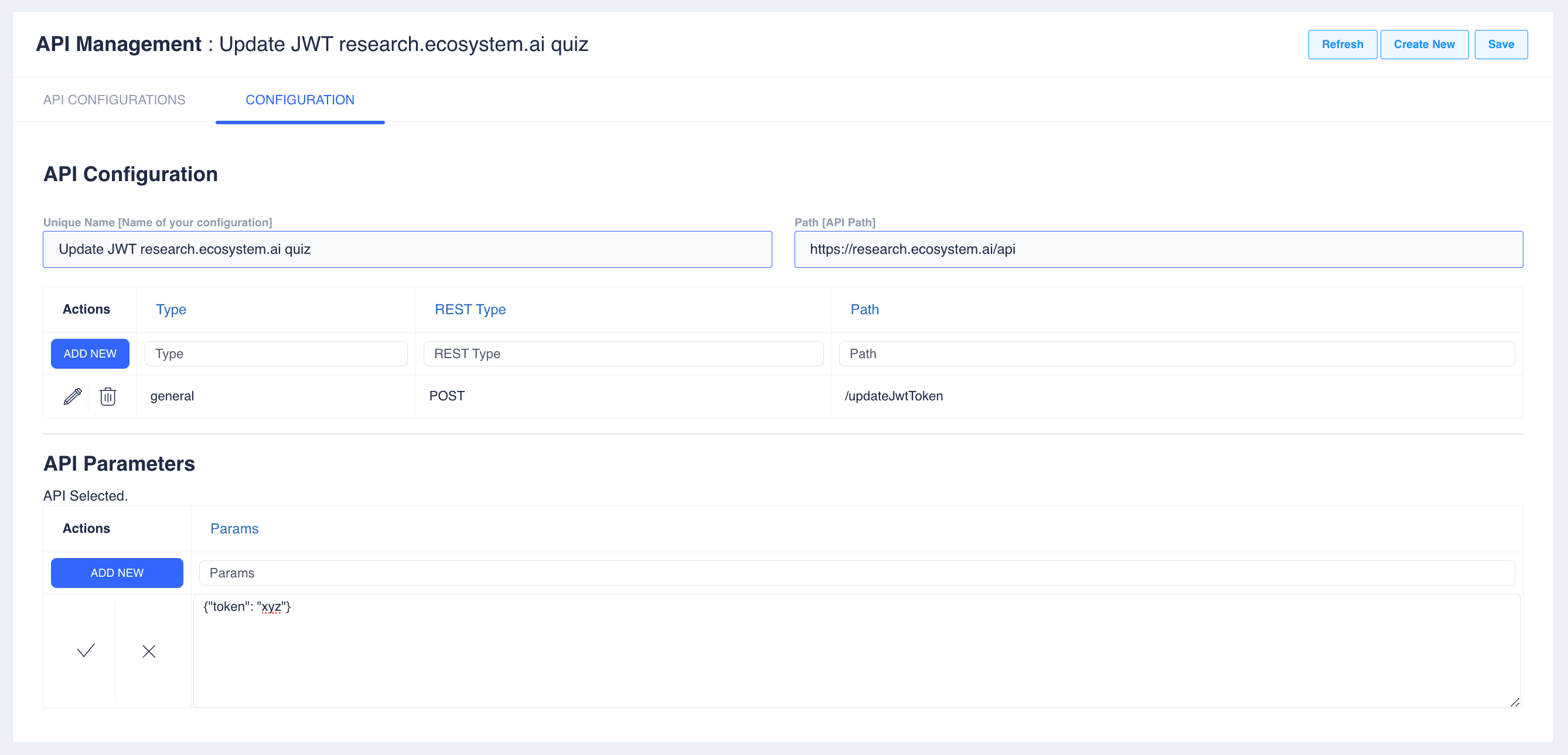Viewport: 1568px width, 755px height.
Task: Click the Params column header
Action: click(234, 529)
